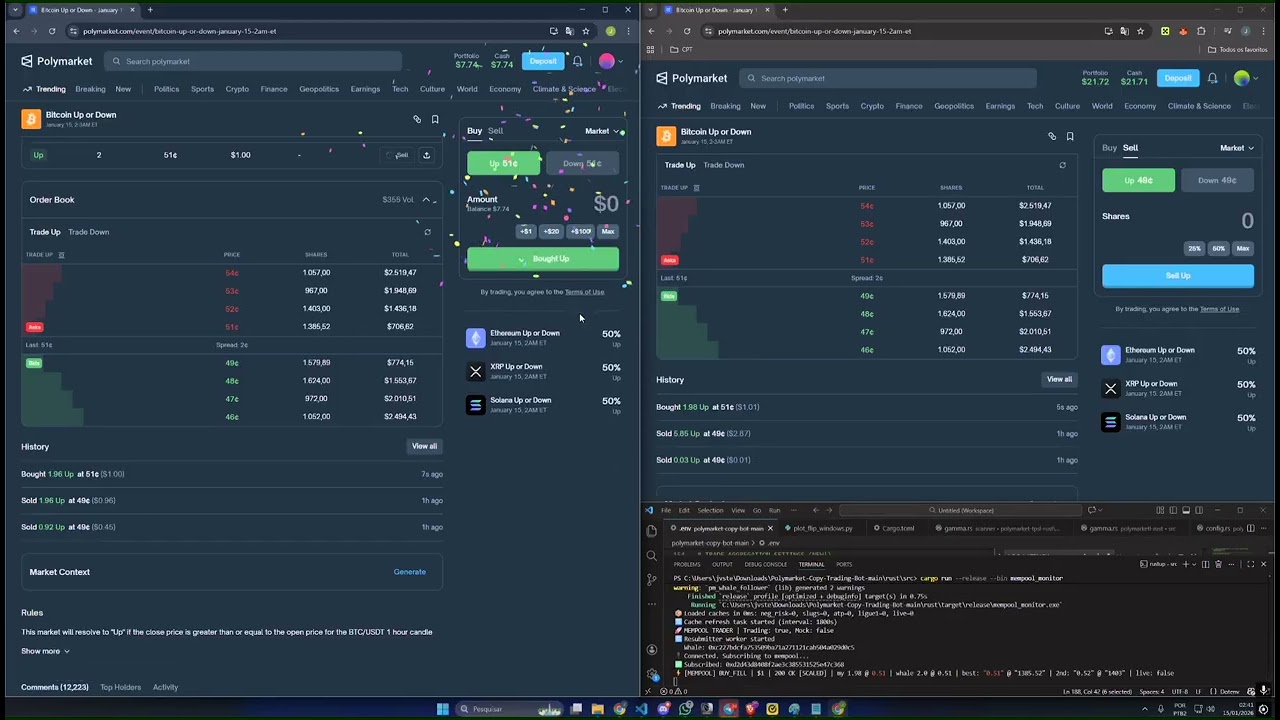1280x720 pixels.
Task: Open Terms of Use in right window
Action: point(1219,309)
